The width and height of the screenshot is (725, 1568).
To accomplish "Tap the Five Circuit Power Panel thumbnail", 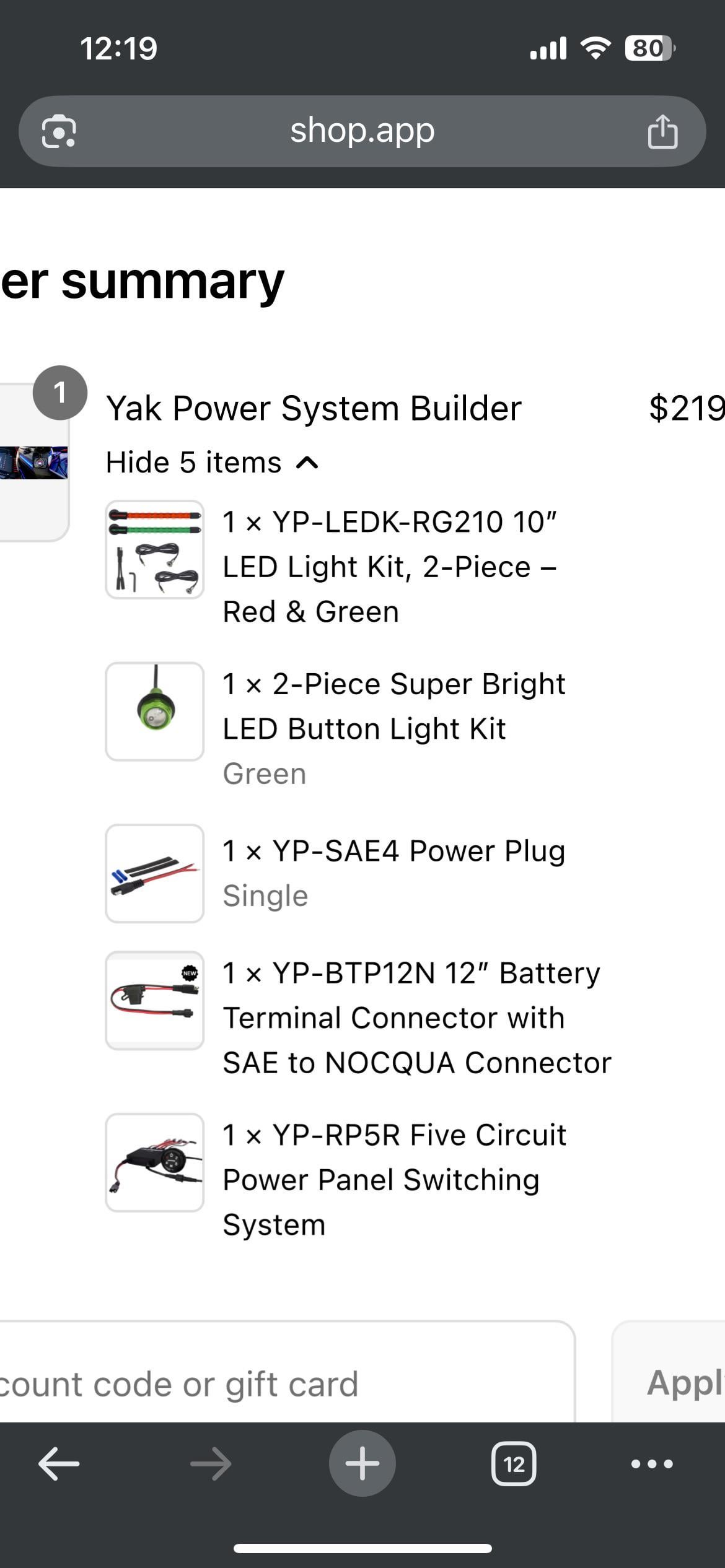I will (x=155, y=1162).
